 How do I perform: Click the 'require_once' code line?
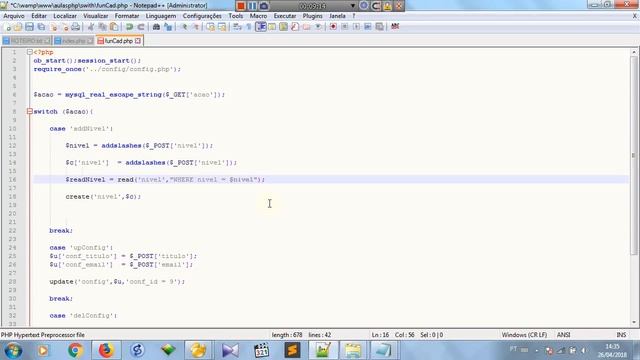(107, 69)
